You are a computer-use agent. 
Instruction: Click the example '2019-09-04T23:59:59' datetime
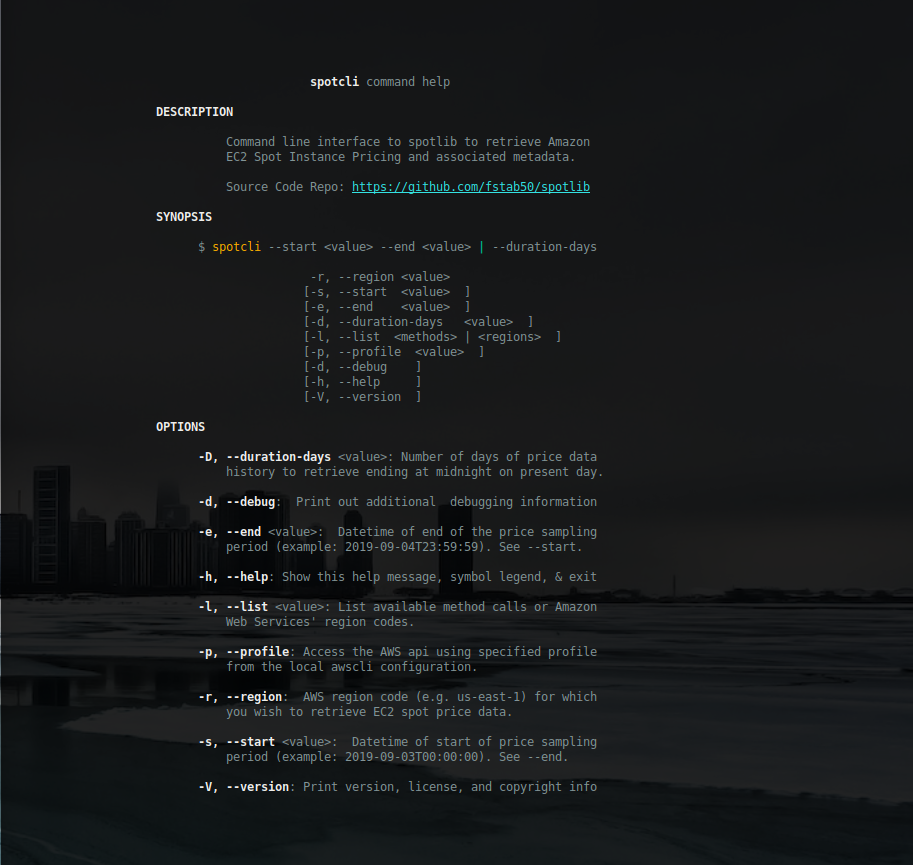[x=411, y=547]
